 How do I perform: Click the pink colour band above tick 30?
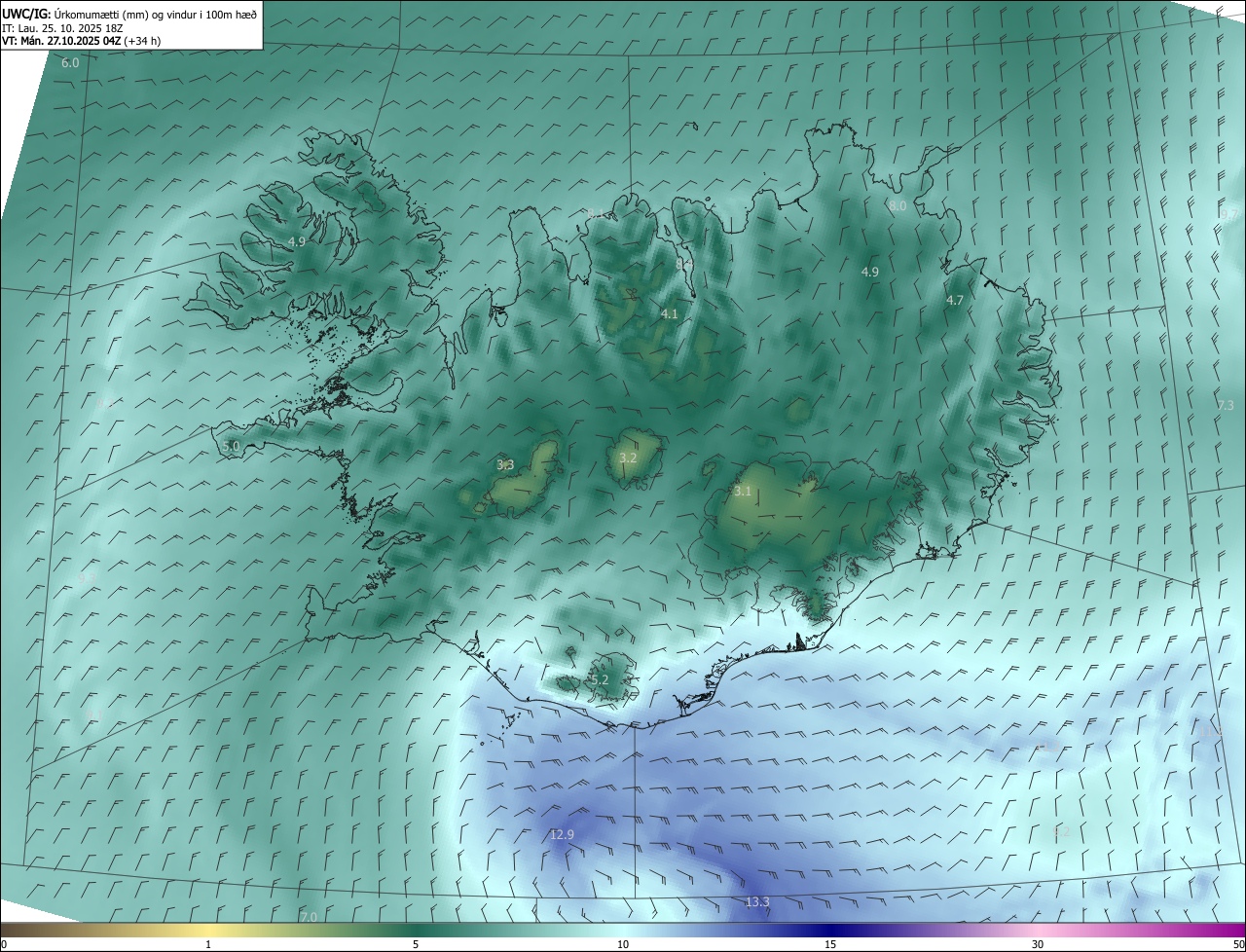(1038, 930)
